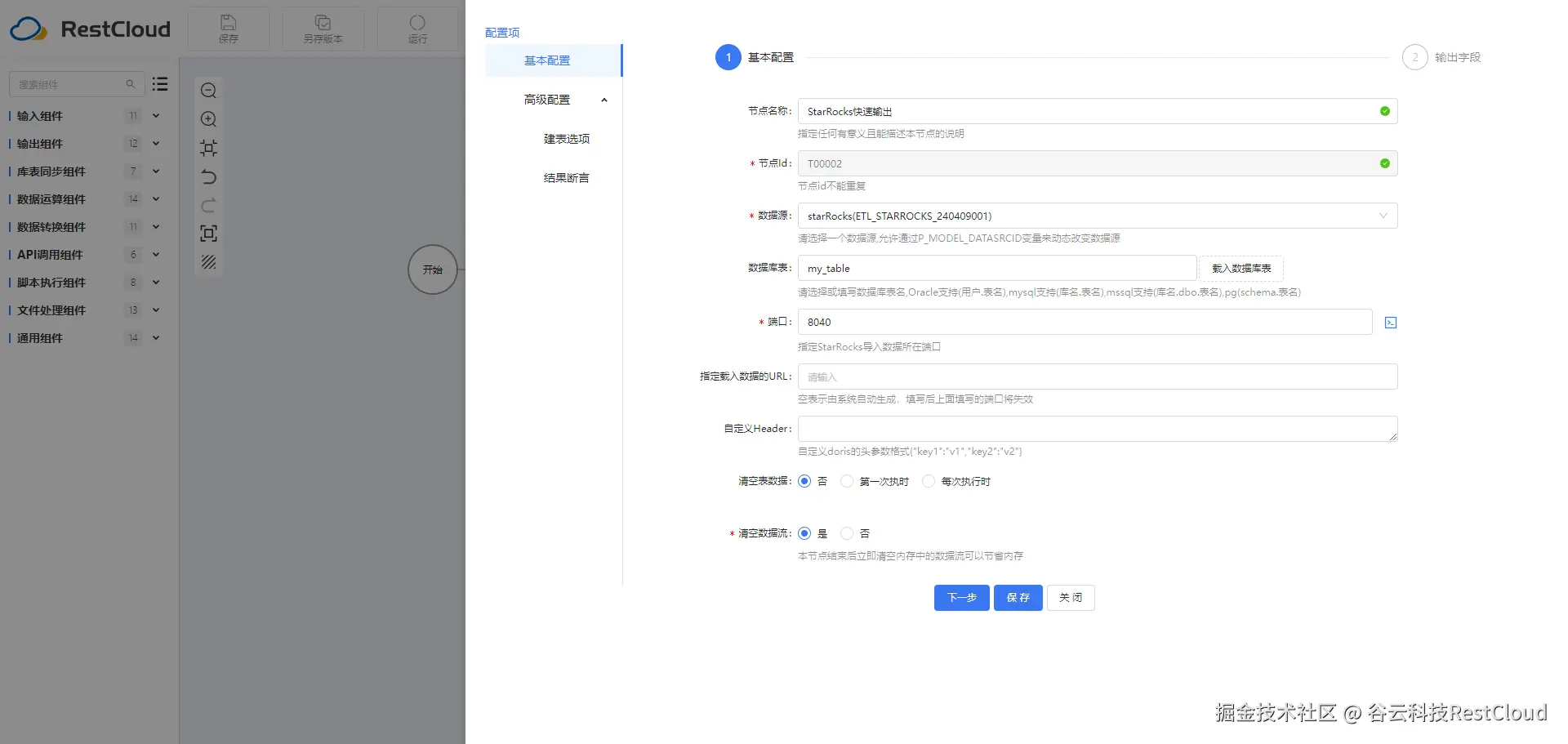
Task: Click the 关闭 button
Action: coord(1071,598)
